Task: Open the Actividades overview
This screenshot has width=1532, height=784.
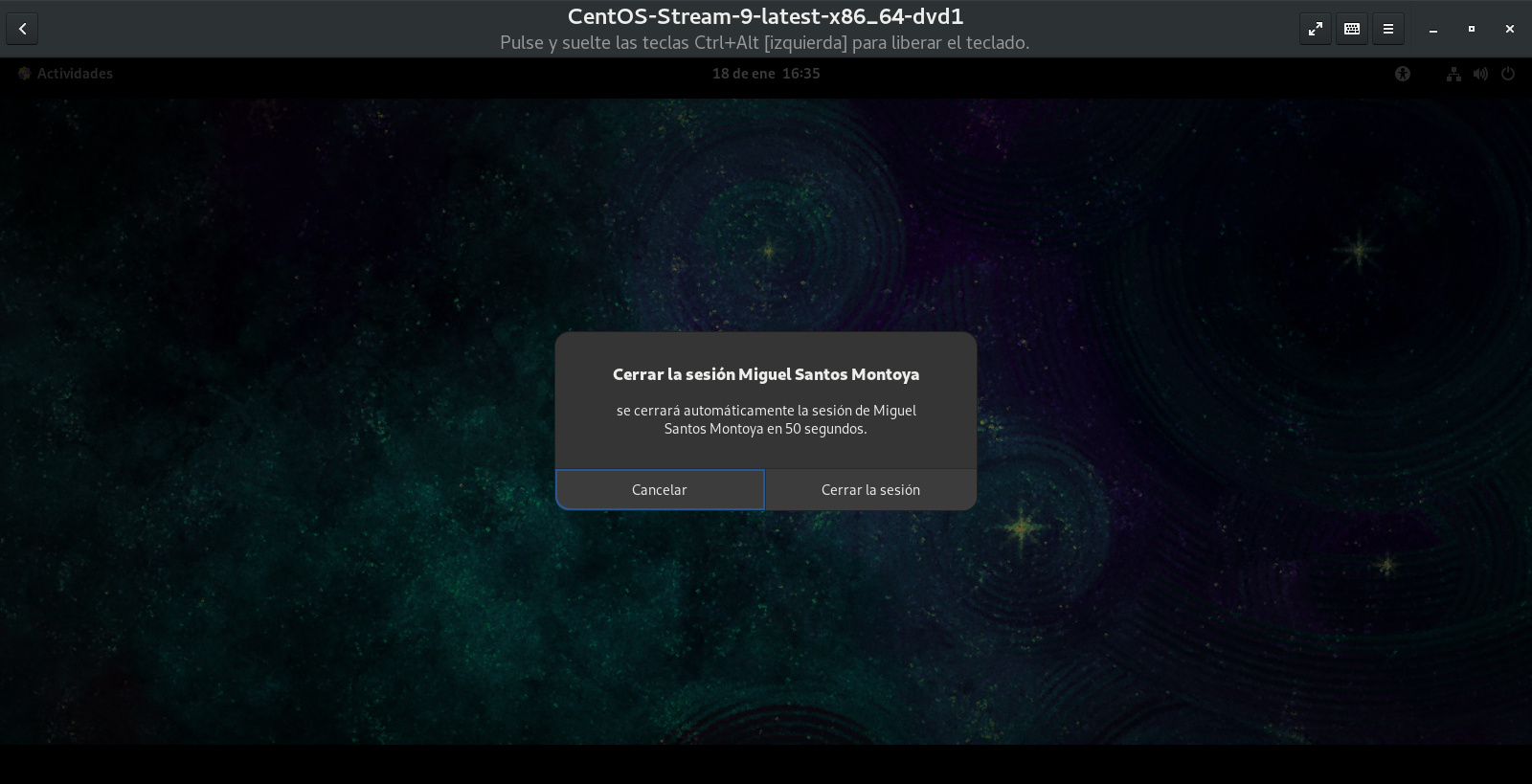Action: (65, 74)
